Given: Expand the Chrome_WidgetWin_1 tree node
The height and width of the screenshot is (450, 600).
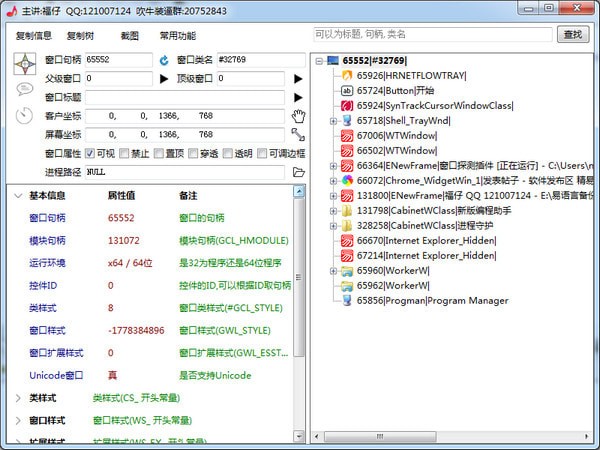Looking at the screenshot, I should point(333,181).
